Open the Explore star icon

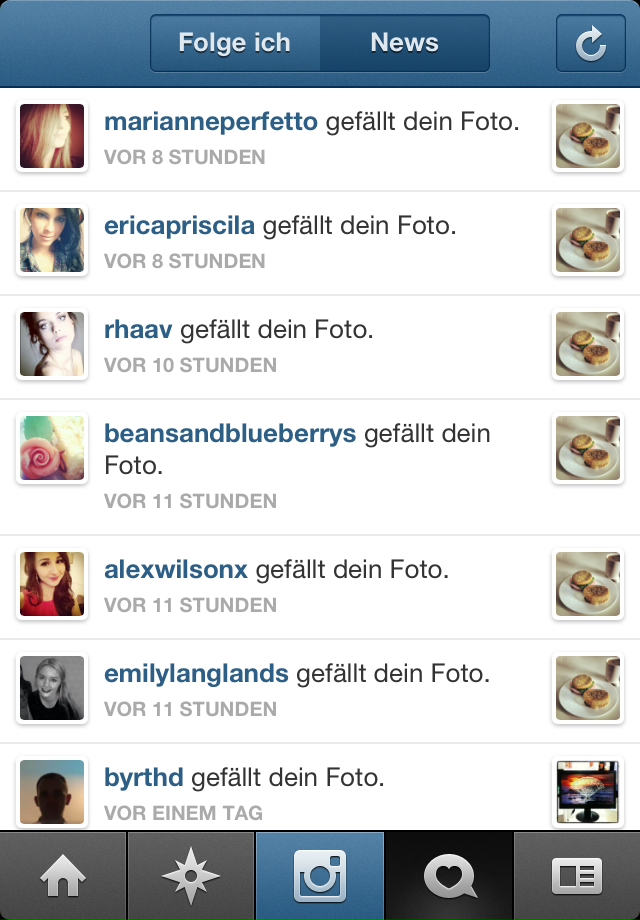coord(191,875)
